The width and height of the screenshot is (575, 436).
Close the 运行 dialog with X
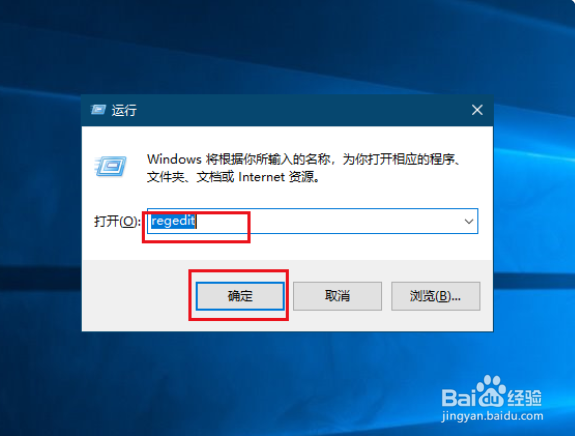tap(477, 110)
